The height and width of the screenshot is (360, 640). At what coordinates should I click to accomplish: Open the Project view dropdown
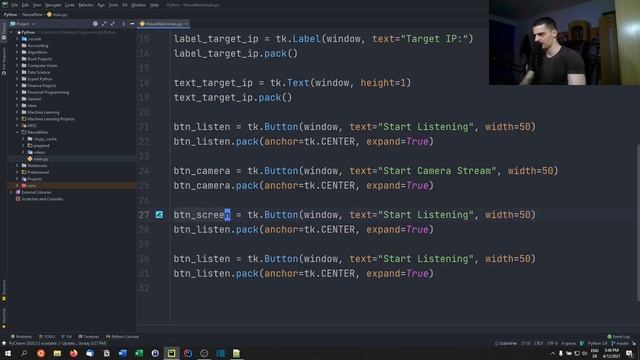pyautogui.click(x=22, y=24)
